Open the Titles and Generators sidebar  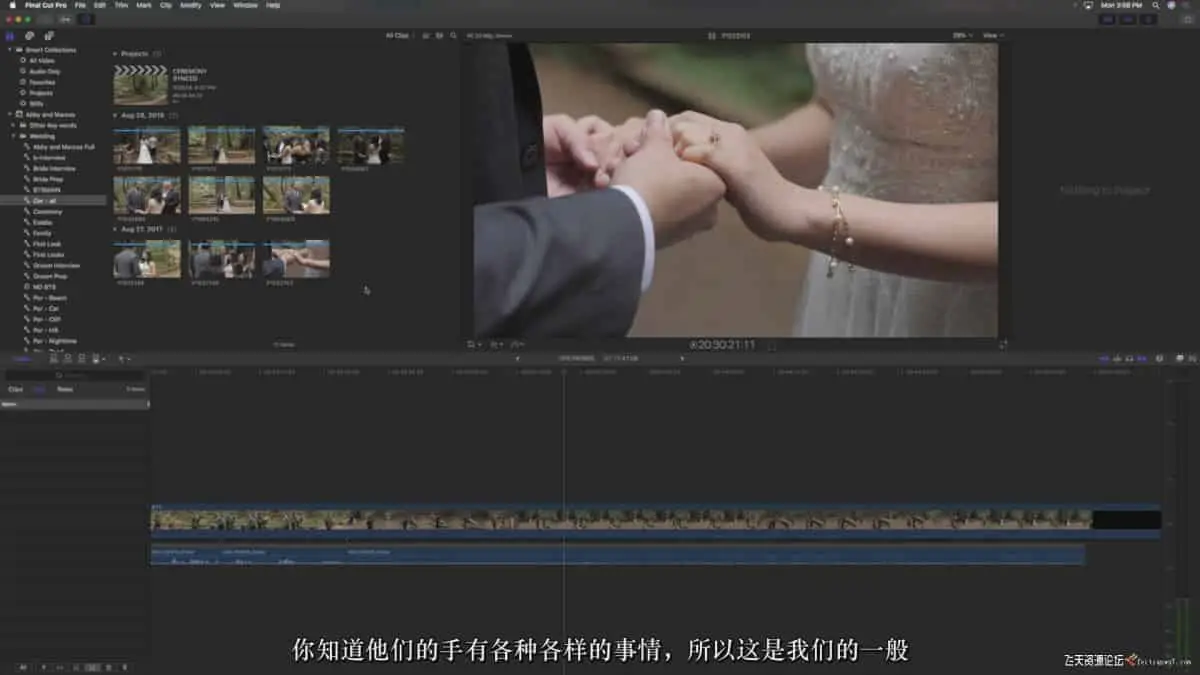click(x=49, y=36)
